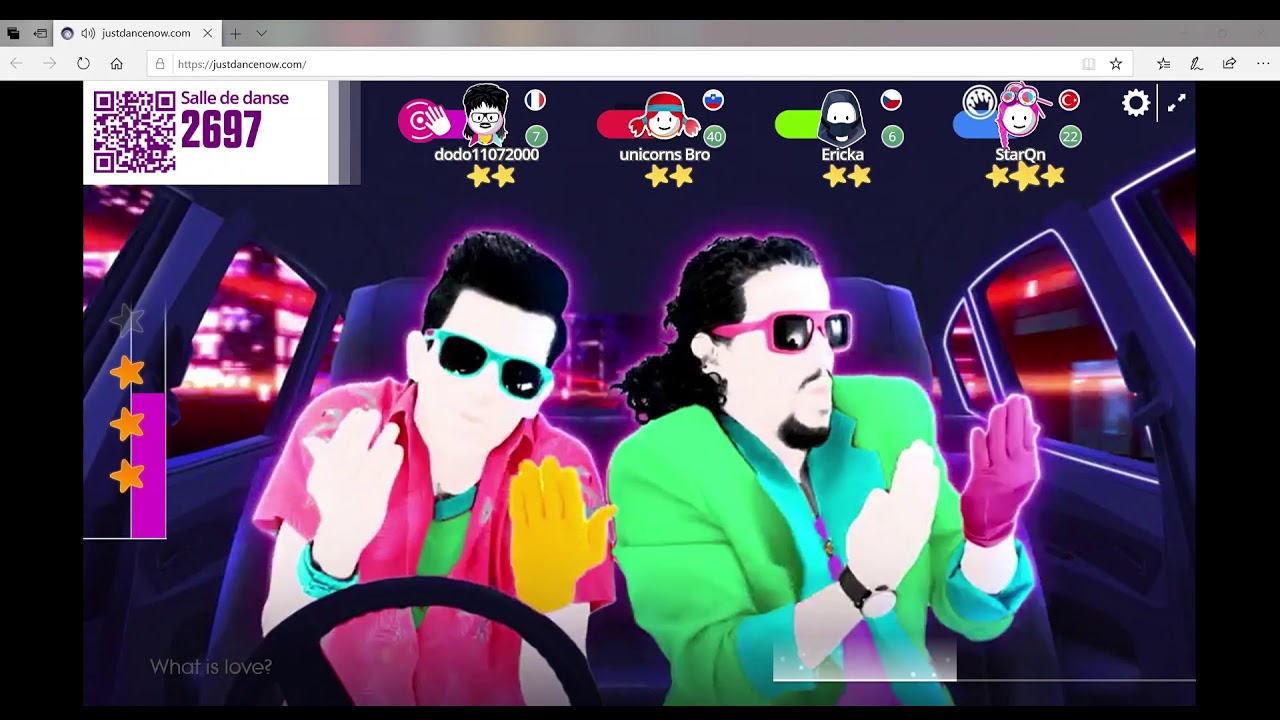Close the justdancenow.com tab
Screen dimensions: 1280x720
207,33
